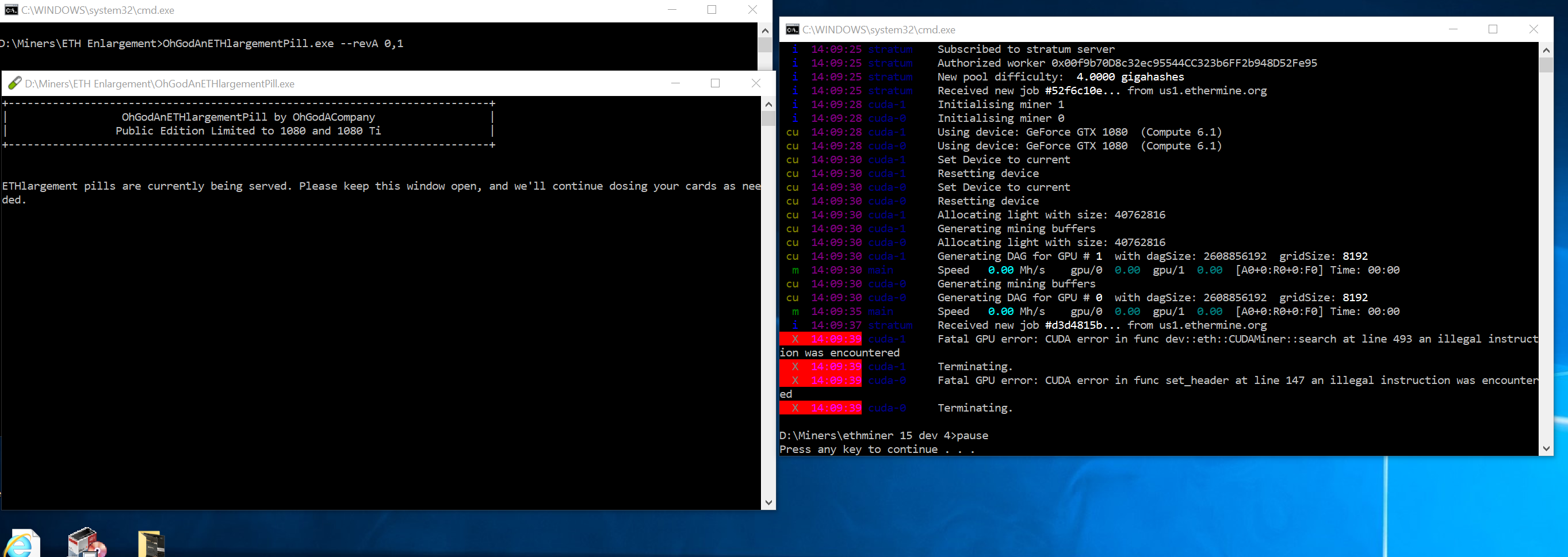Click the back-left window's 'C:\WINDOWS\system32\cmd.exe' title
Viewport: 1568px width, 557px height.
(98, 10)
